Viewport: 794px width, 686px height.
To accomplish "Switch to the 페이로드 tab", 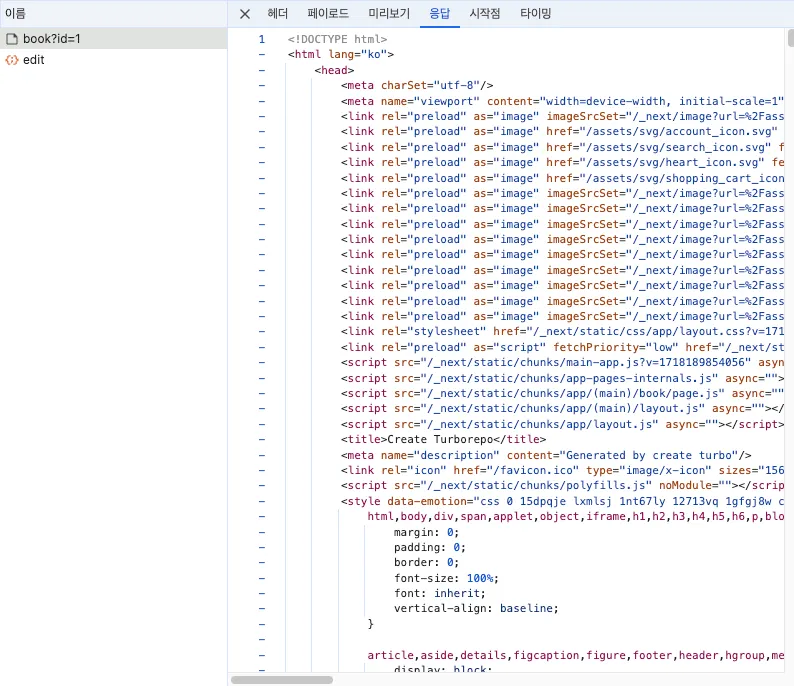I will [328, 14].
